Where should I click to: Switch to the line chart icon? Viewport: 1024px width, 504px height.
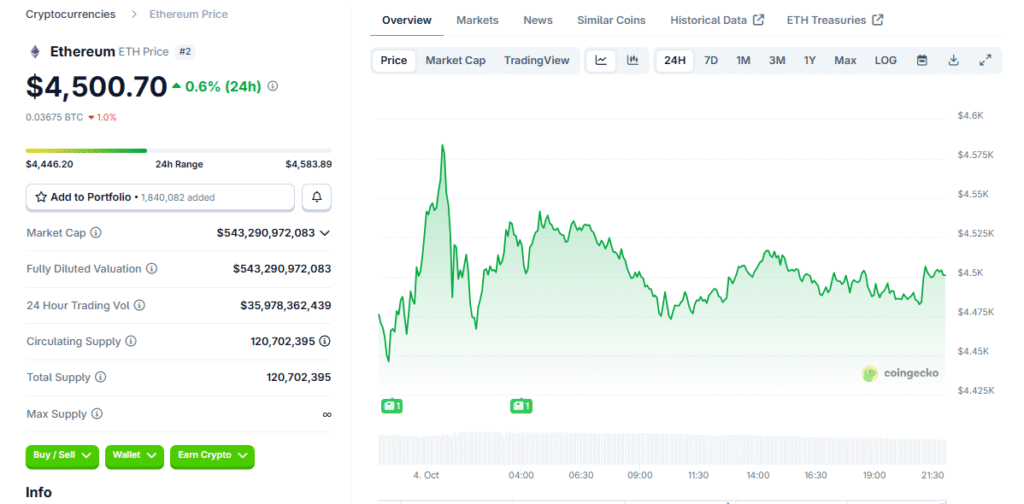pos(601,60)
